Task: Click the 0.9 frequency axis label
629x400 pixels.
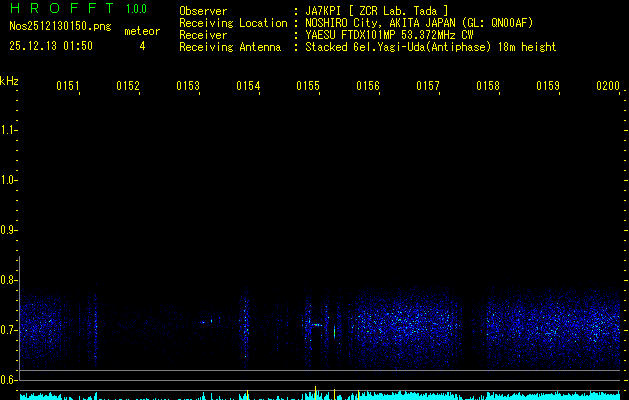Action: pos(9,230)
